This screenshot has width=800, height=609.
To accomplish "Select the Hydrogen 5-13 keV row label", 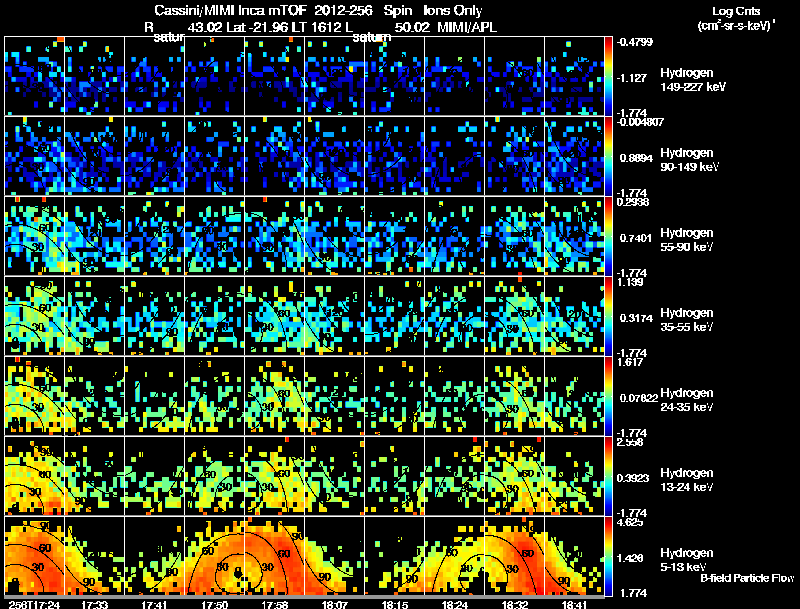I will pyautogui.click(x=687, y=560).
